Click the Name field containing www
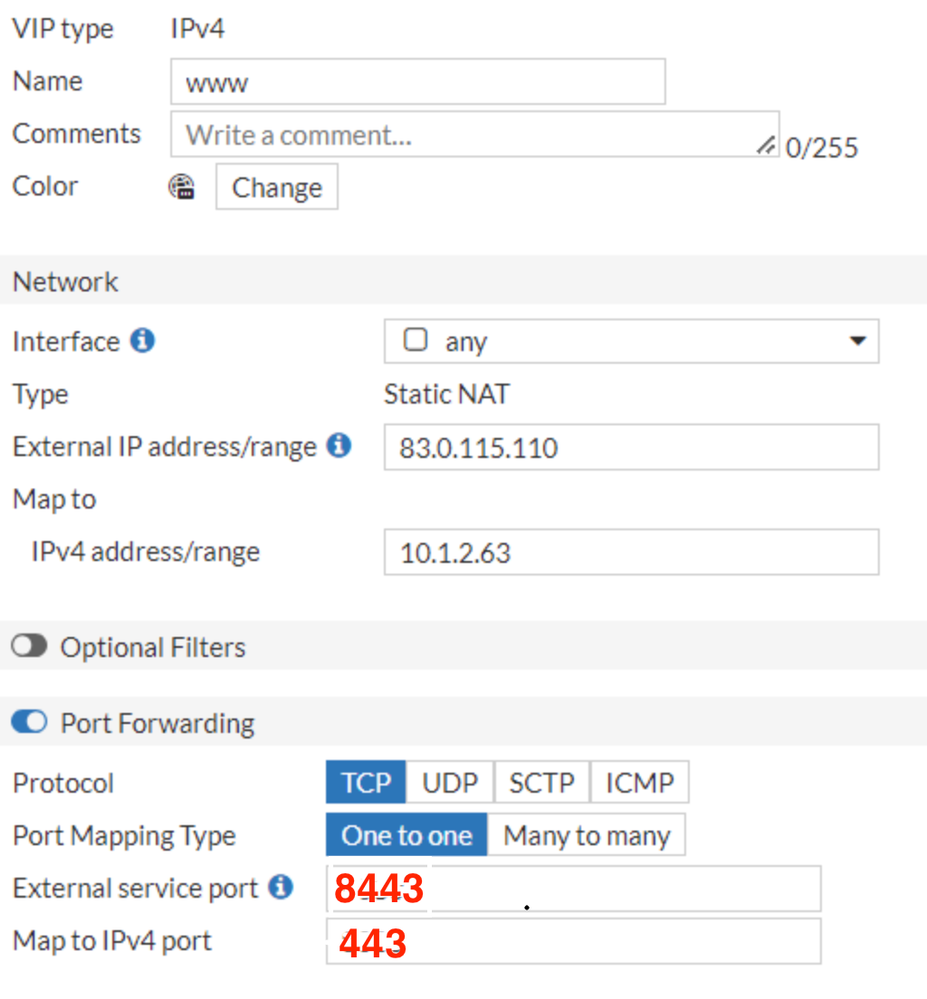The height and width of the screenshot is (999, 927). (x=418, y=82)
